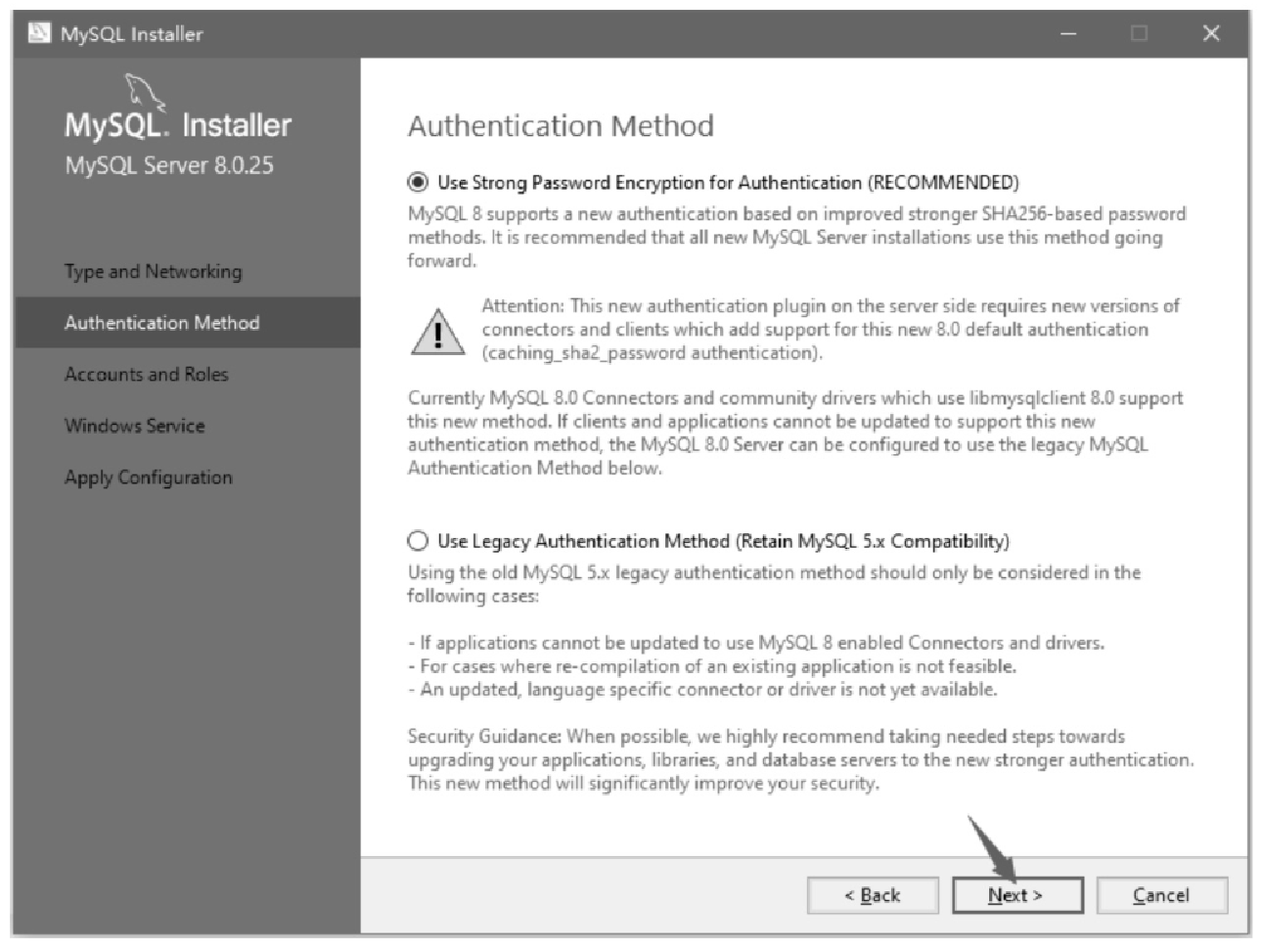Screen dimensions: 1265x952
Task: Click the Authentication Method heading
Action: pyautogui.click(x=561, y=126)
